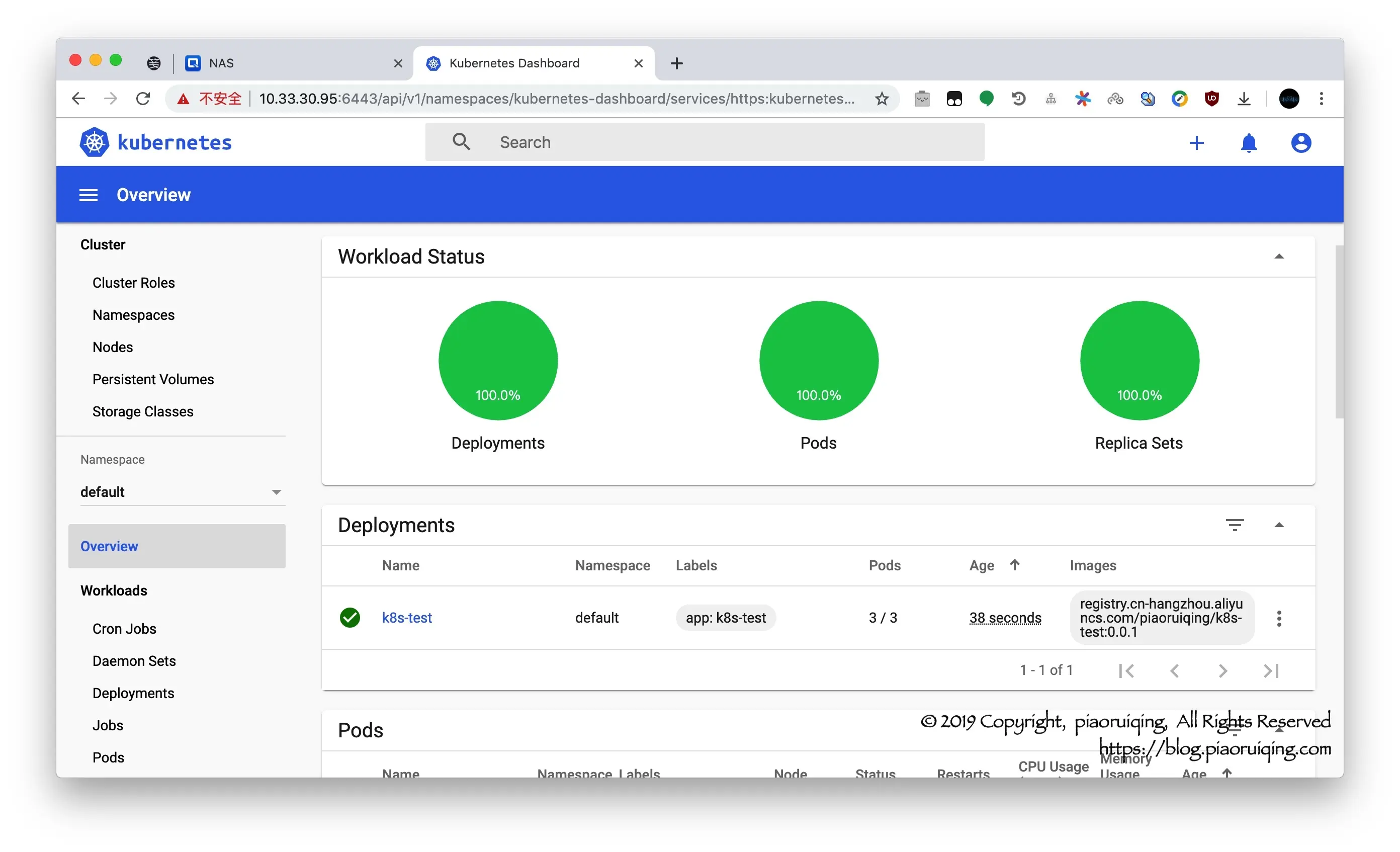Sort deployments by the Age arrow
Viewport: 1400px width, 852px height.
coord(1014,564)
